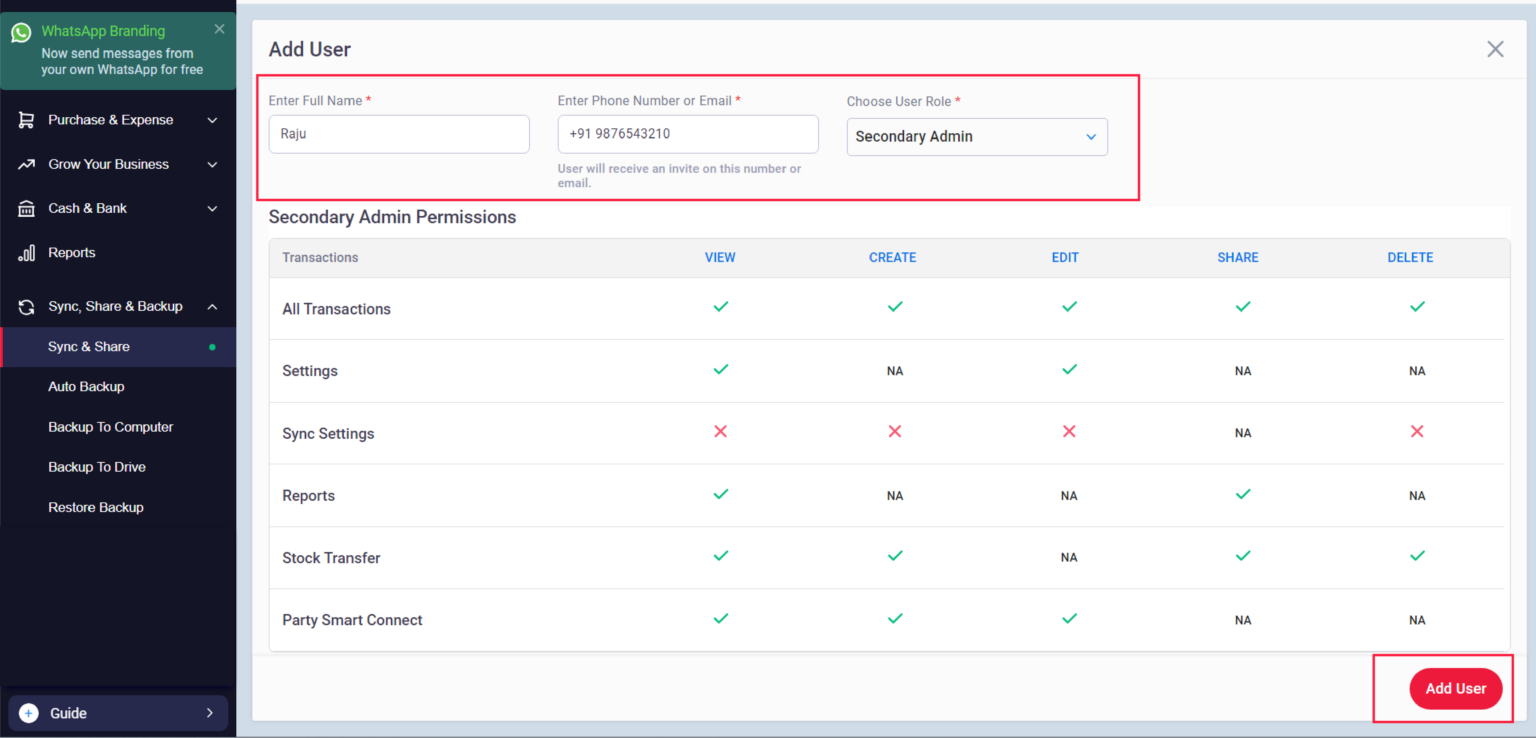Click the Stock Transfer row label
1536x738 pixels.
coord(331,558)
